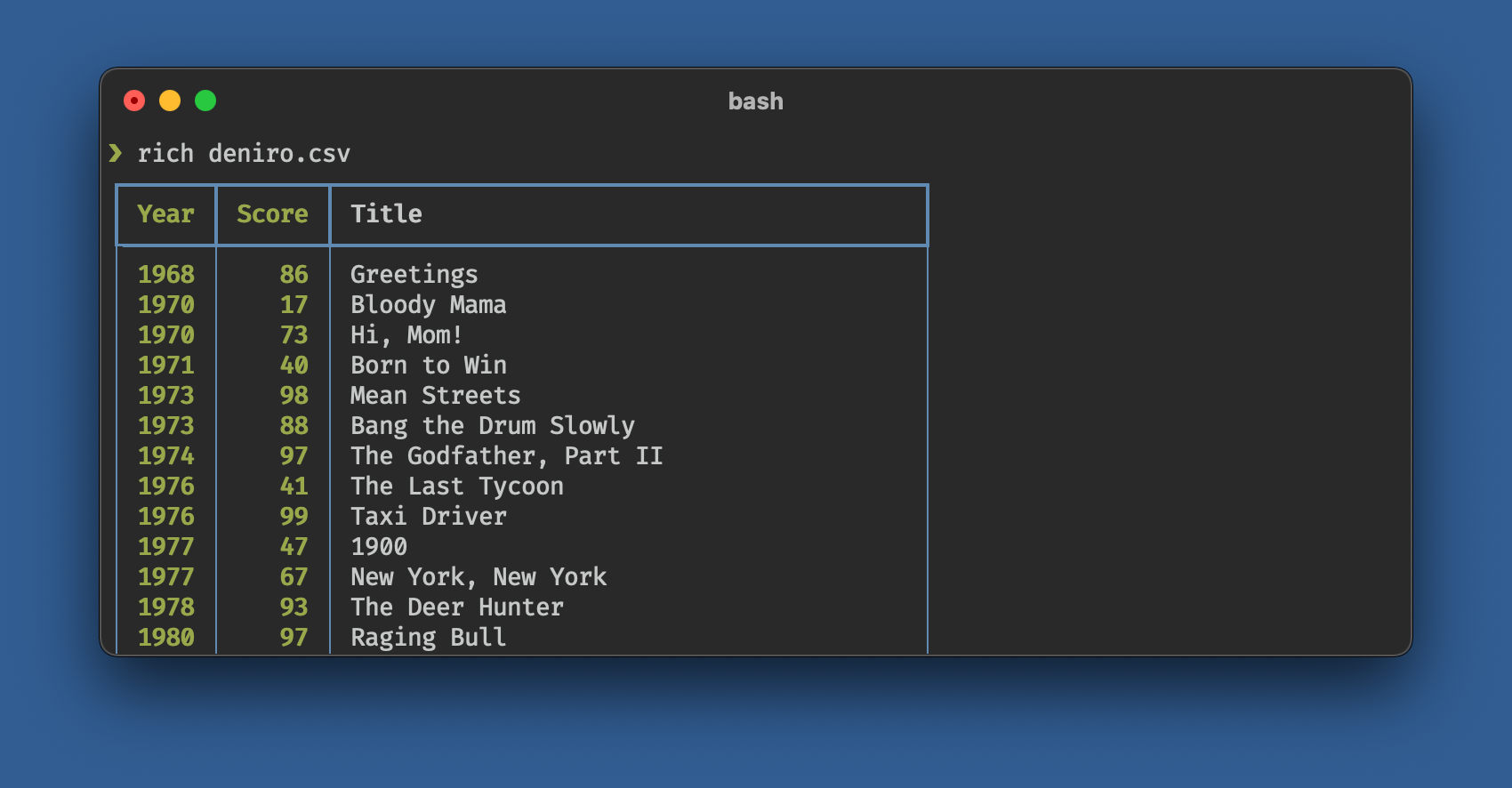Viewport: 1512px width, 788px height.
Task: Select the Taxi Driver title
Action: (429, 517)
